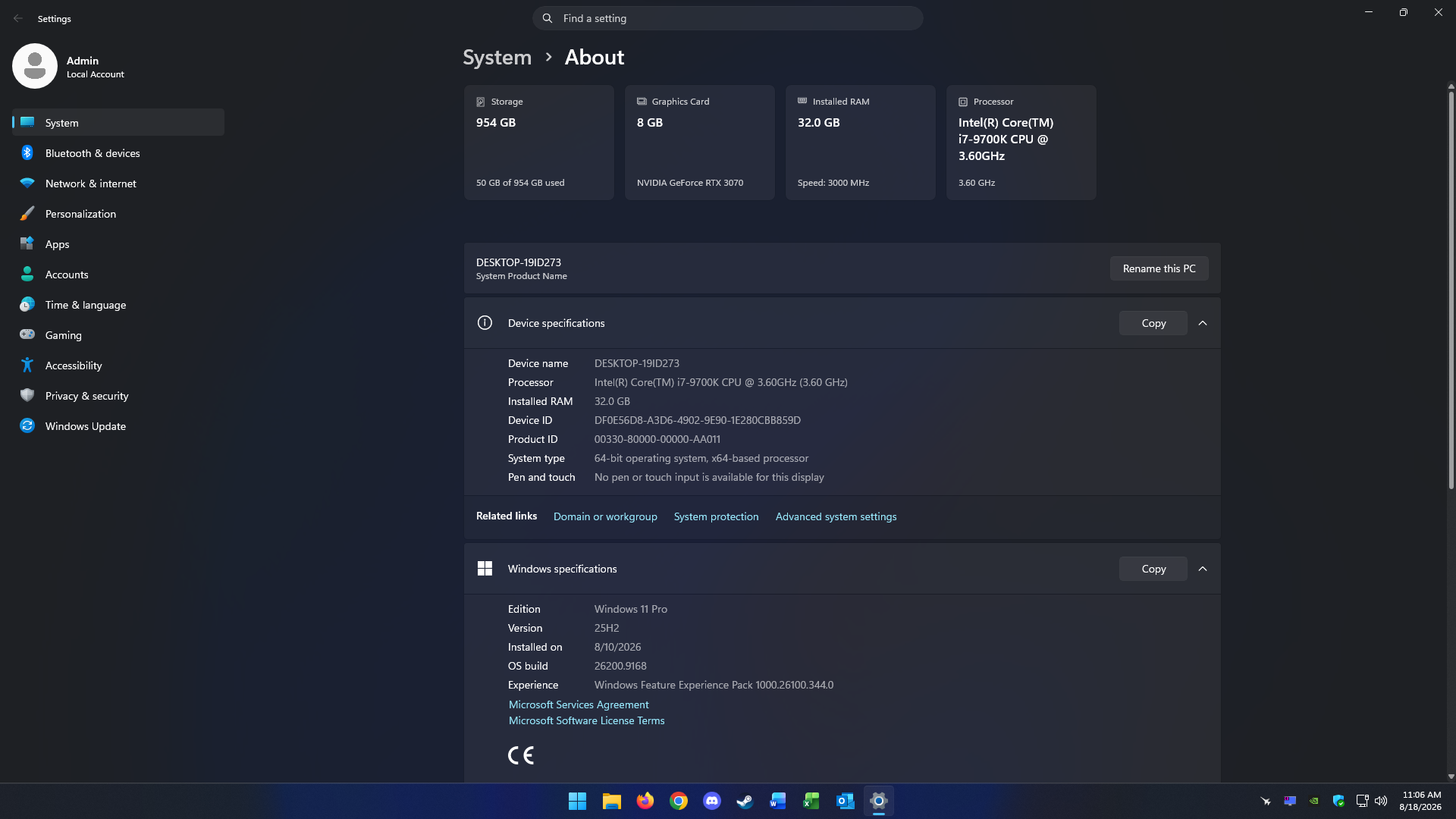Open the Personalization settings page
Screen dimensions: 1456x819
coord(118,214)
